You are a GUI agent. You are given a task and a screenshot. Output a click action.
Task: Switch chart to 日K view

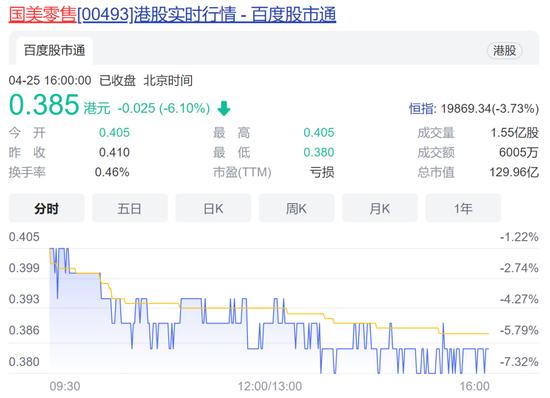(213, 209)
